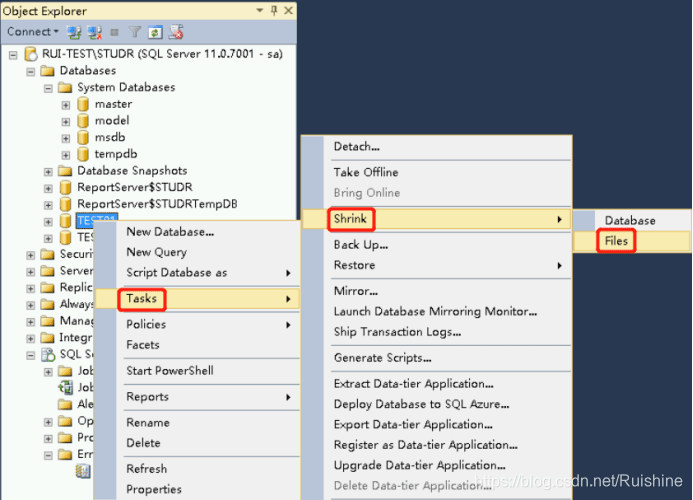Select Back Up... from the Tasks menu
This screenshot has height=500, width=693.
pos(361,245)
